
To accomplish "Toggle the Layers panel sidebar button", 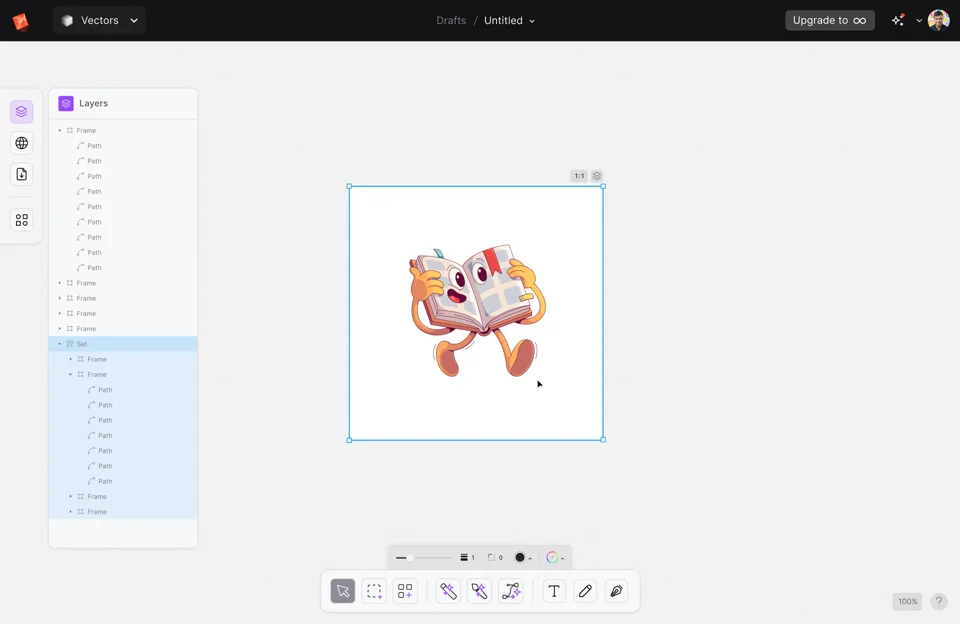I will pos(21,112).
